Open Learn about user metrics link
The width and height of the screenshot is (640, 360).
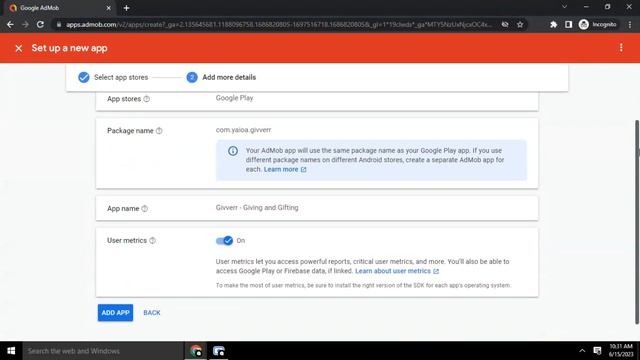coord(393,271)
